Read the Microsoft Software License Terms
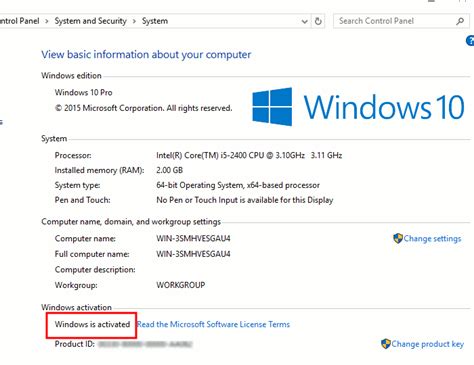 pyautogui.click(x=213, y=324)
